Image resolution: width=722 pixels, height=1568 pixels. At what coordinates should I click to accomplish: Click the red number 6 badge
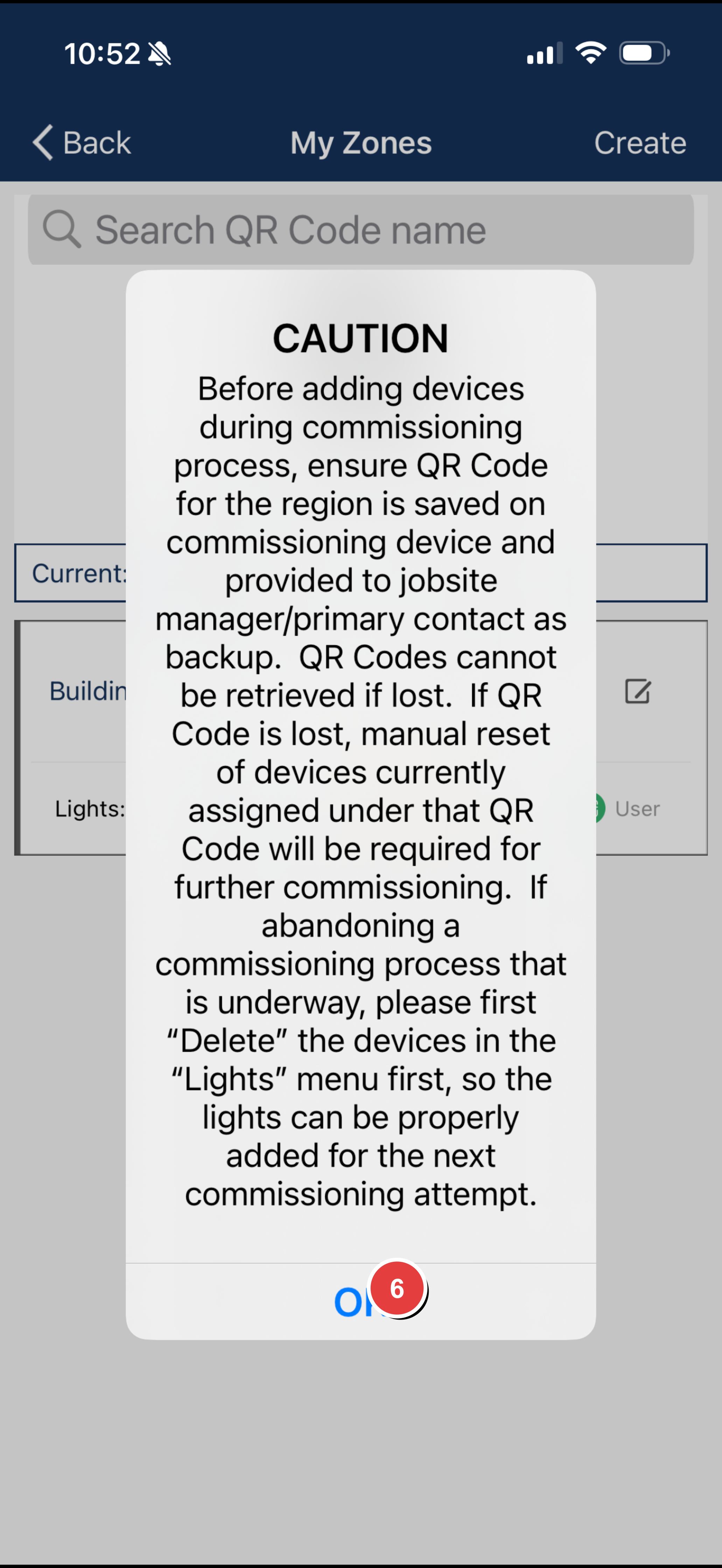coord(398,1289)
